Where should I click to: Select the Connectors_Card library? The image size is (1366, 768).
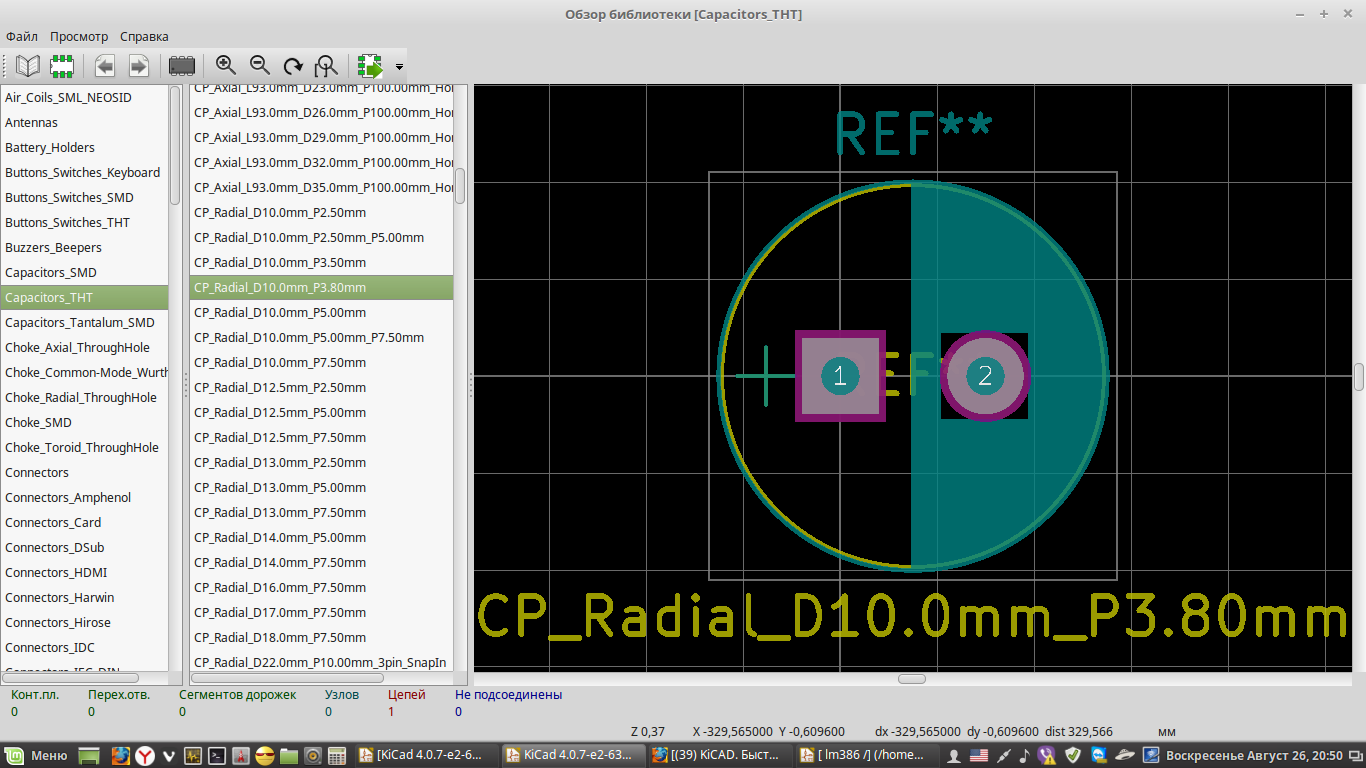[84, 522]
